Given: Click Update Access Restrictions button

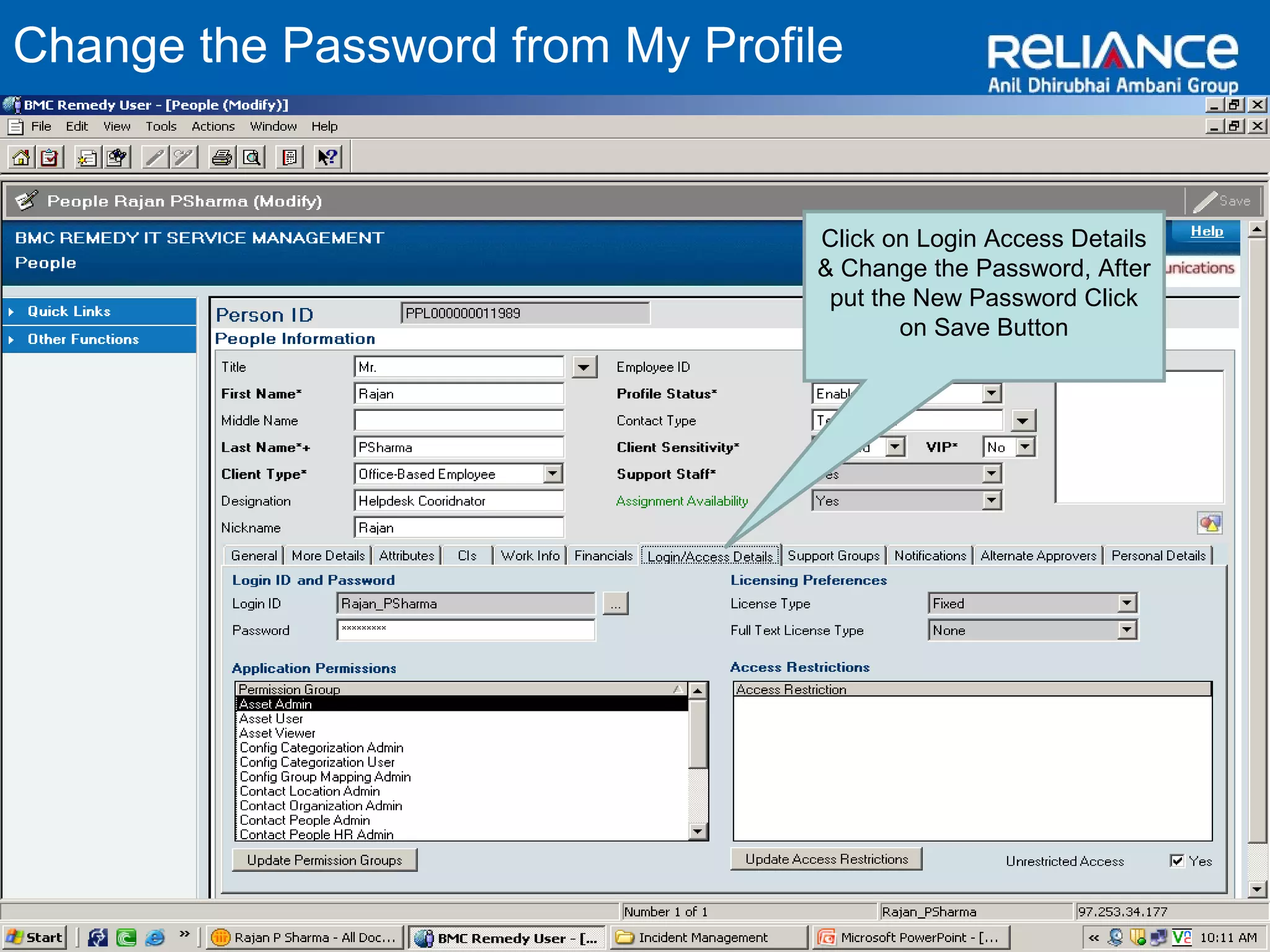Looking at the screenshot, I should click(x=827, y=859).
